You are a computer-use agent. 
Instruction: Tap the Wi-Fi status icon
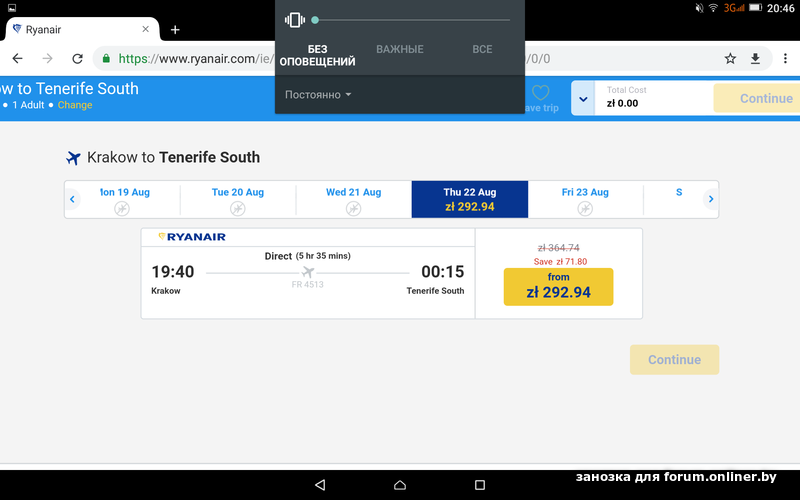pyautogui.click(x=713, y=8)
